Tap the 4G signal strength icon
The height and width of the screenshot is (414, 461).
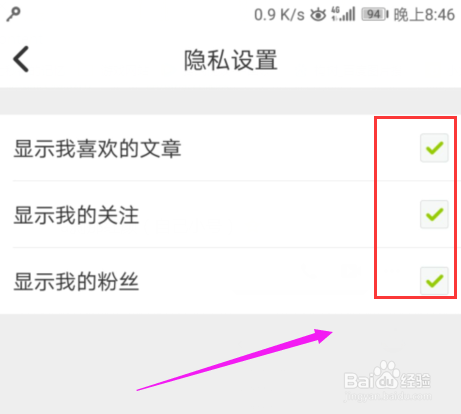(x=343, y=14)
